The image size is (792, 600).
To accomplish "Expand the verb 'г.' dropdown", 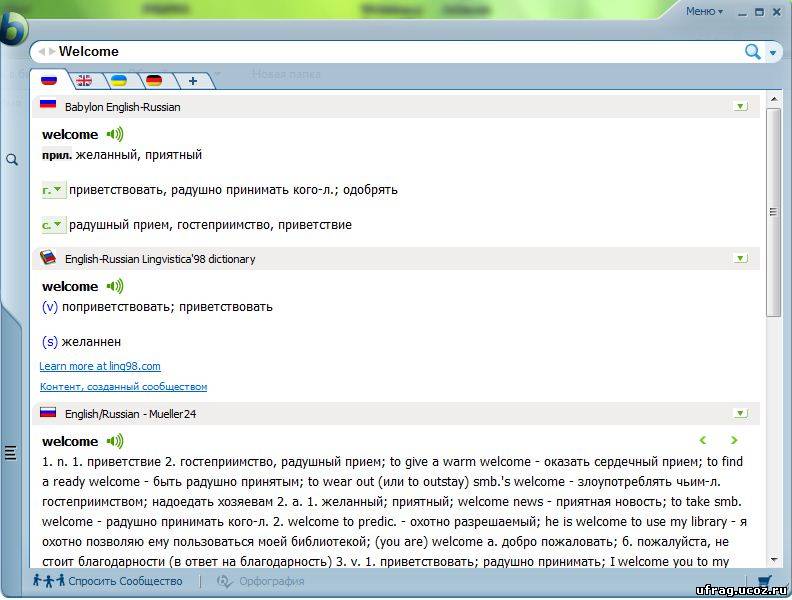I will click(x=53, y=189).
